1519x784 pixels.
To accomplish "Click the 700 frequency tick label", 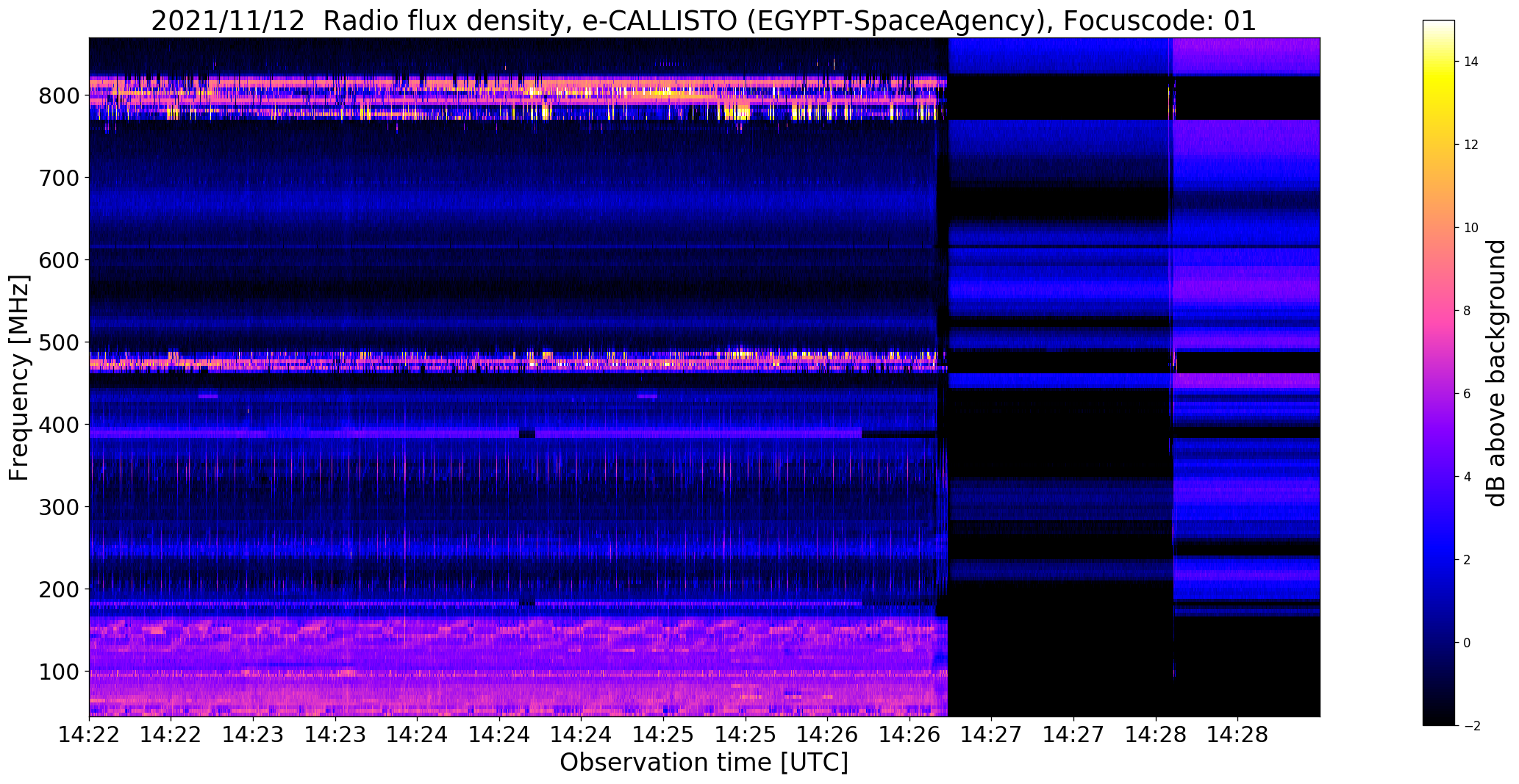I will click(57, 178).
